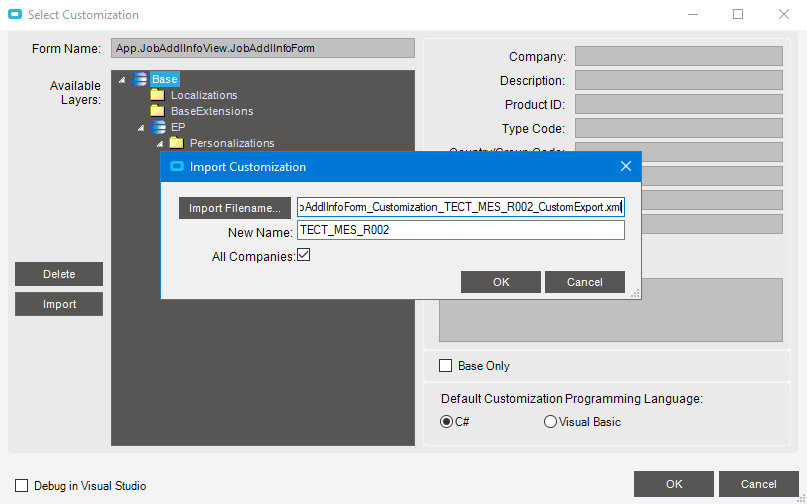Click the Import button on left

point(59,304)
